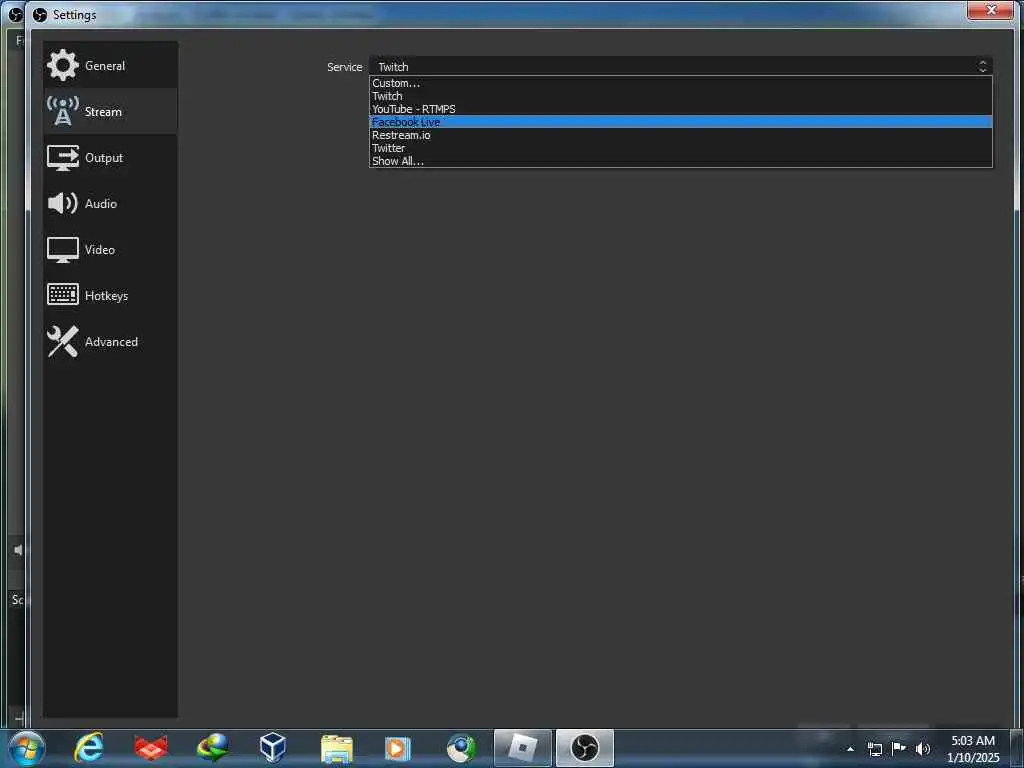Open the General settings gear icon
The width and height of the screenshot is (1024, 768).
(63, 65)
